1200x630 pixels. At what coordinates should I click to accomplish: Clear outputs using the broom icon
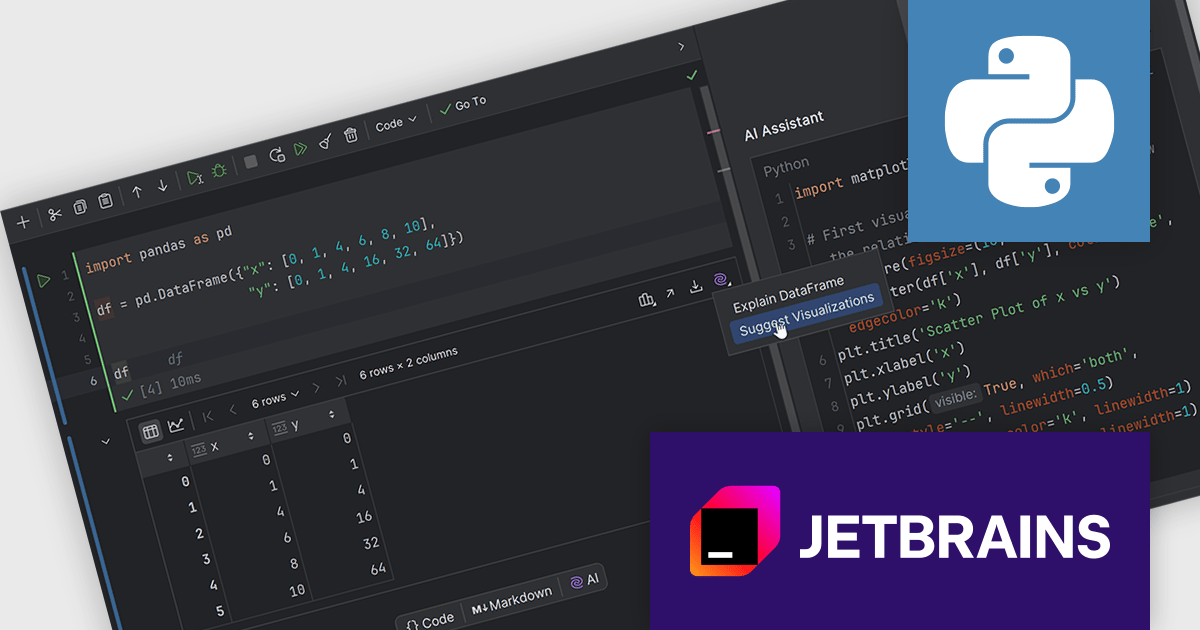(x=325, y=143)
